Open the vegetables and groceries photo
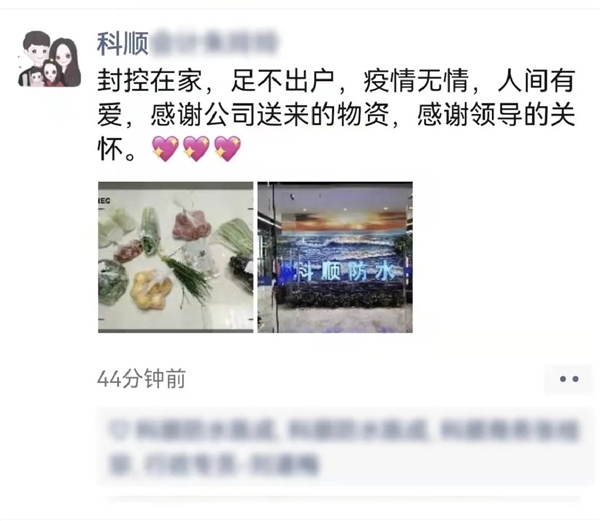Screen dimensions: 600x521 coord(176,257)
